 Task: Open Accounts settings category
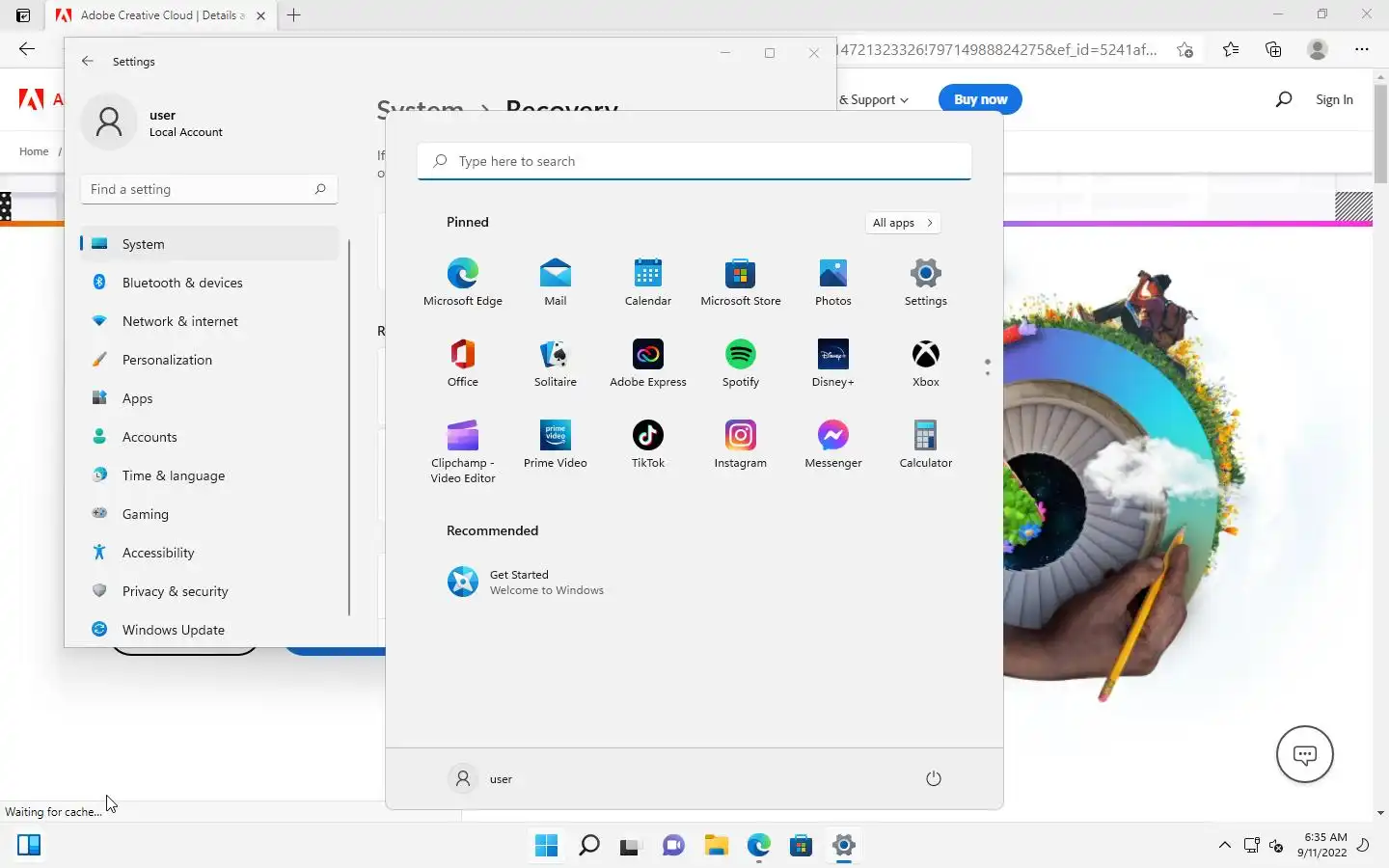[209, 437]
